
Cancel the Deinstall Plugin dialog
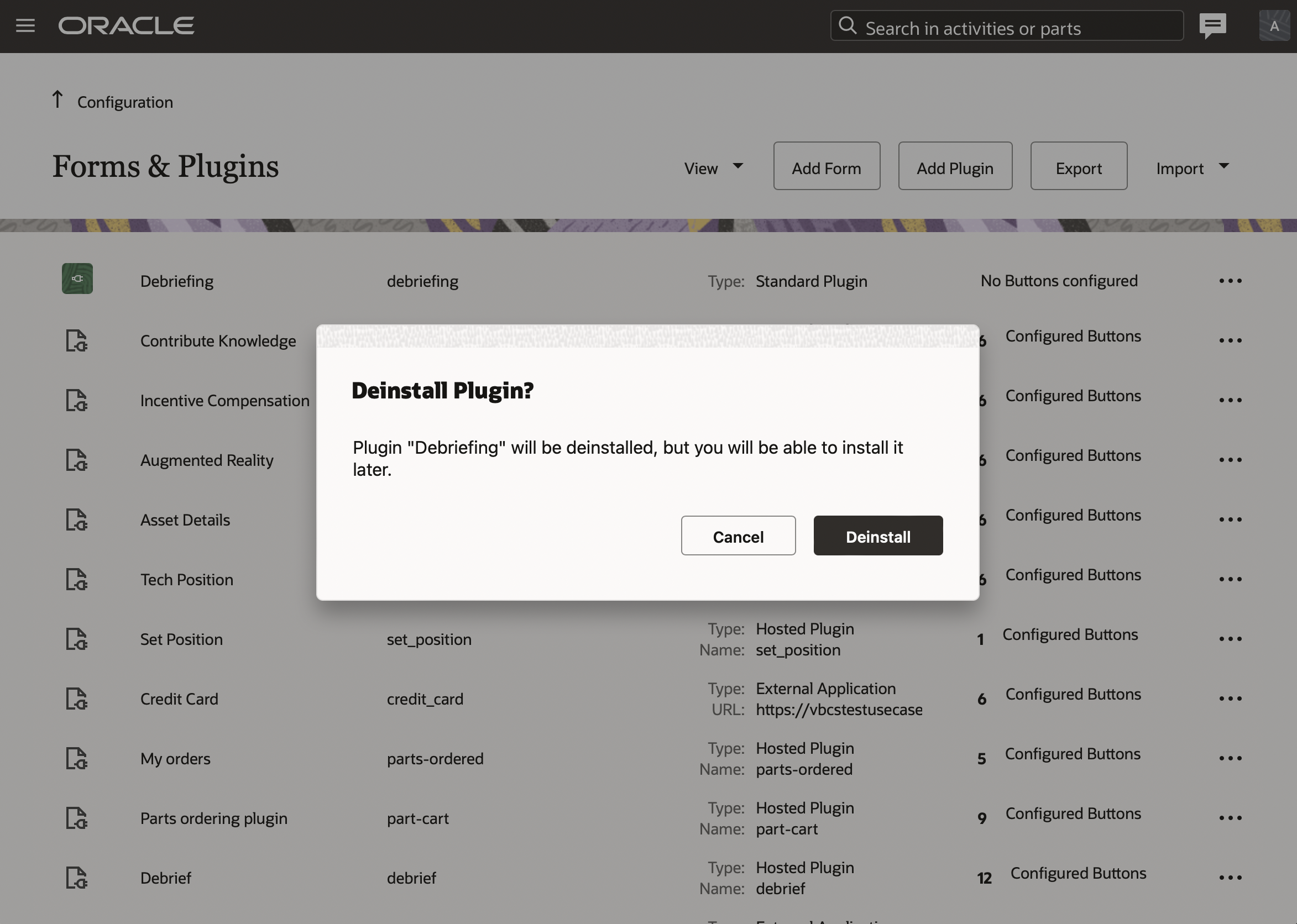pos(738,536)
